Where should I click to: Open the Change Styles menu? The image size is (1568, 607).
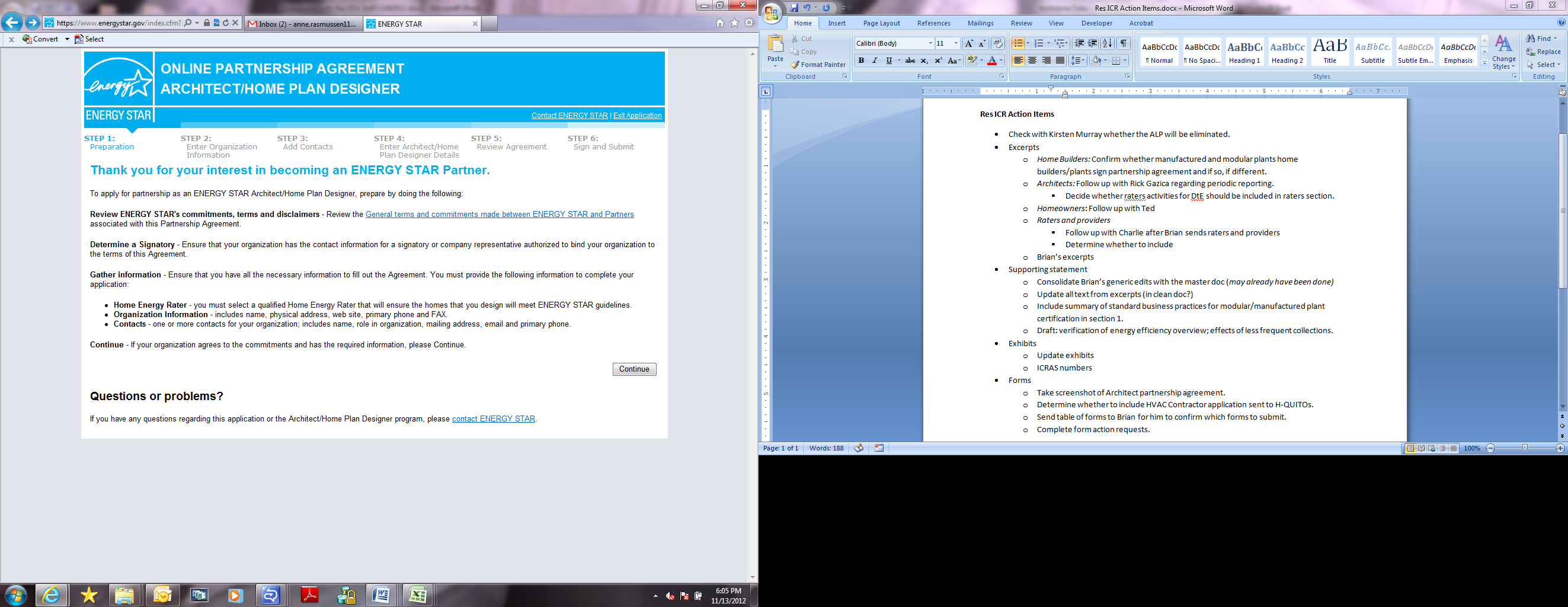tap(1503, 52)
